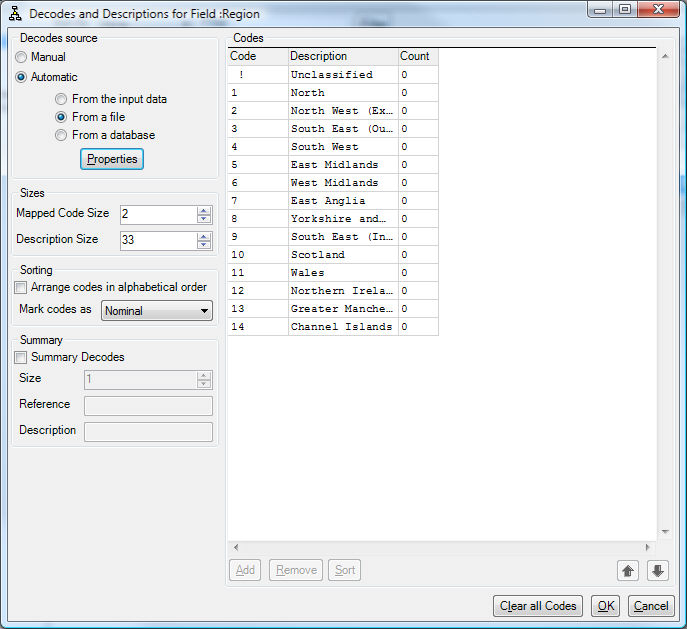Click the horizontal scroll right arrow
The width and height of the screenshot is (687, 629).
point(648,547)
